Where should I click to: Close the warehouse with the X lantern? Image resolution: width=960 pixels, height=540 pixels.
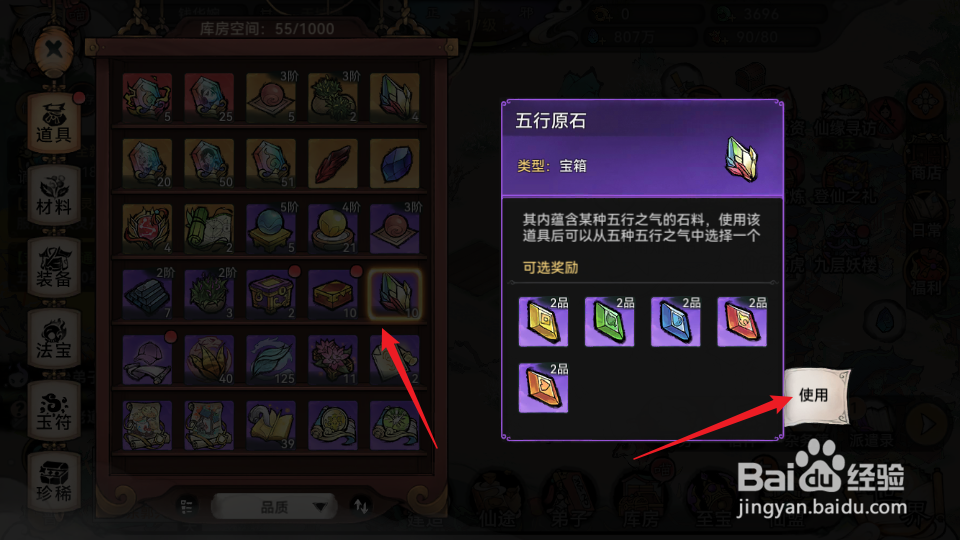54,50
